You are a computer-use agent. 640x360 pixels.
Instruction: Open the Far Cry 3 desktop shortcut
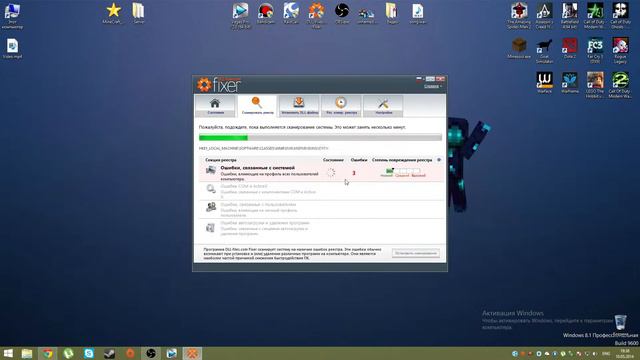tap(595, 51)
